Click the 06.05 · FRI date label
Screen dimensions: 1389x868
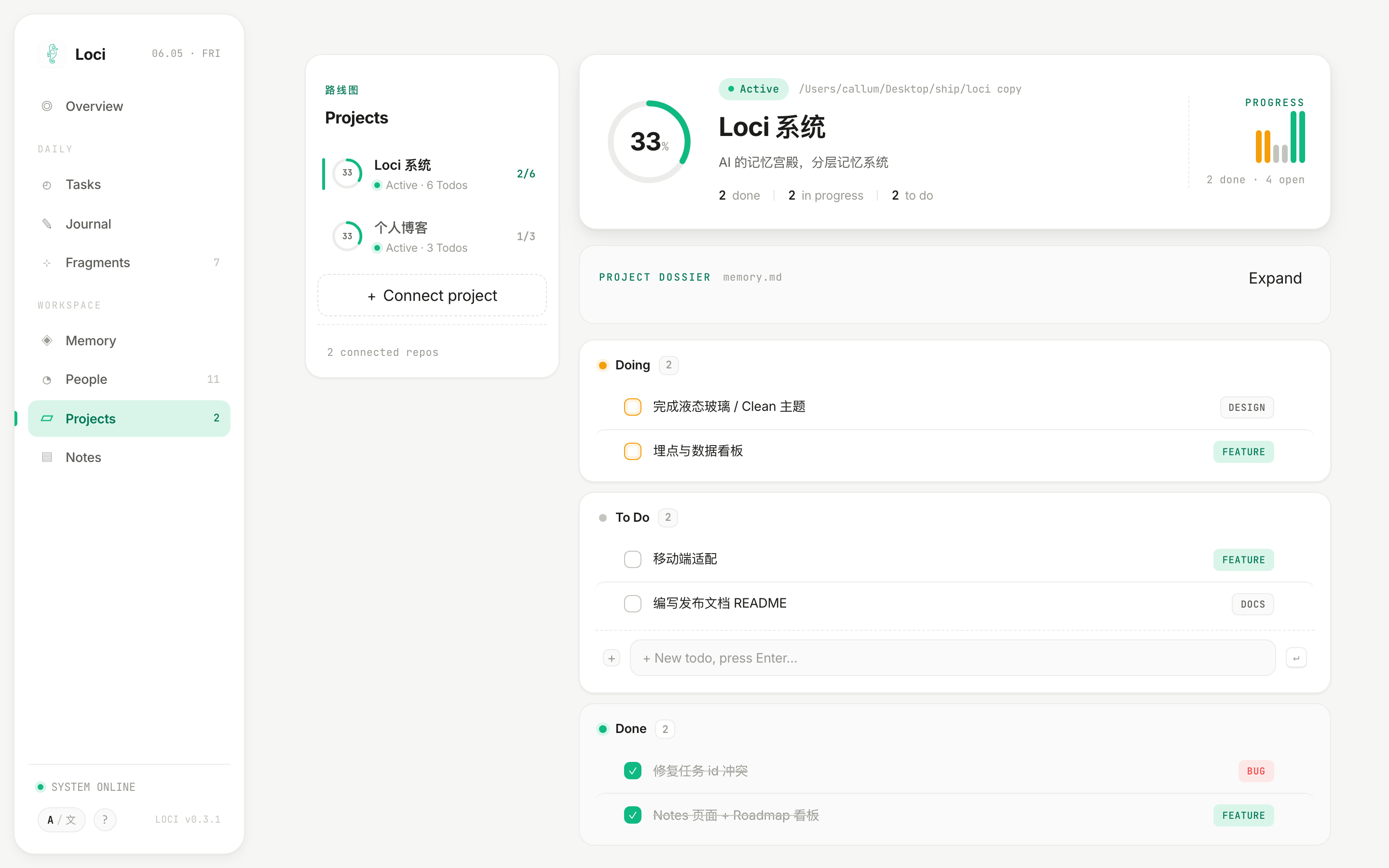(x=186, y=54)
